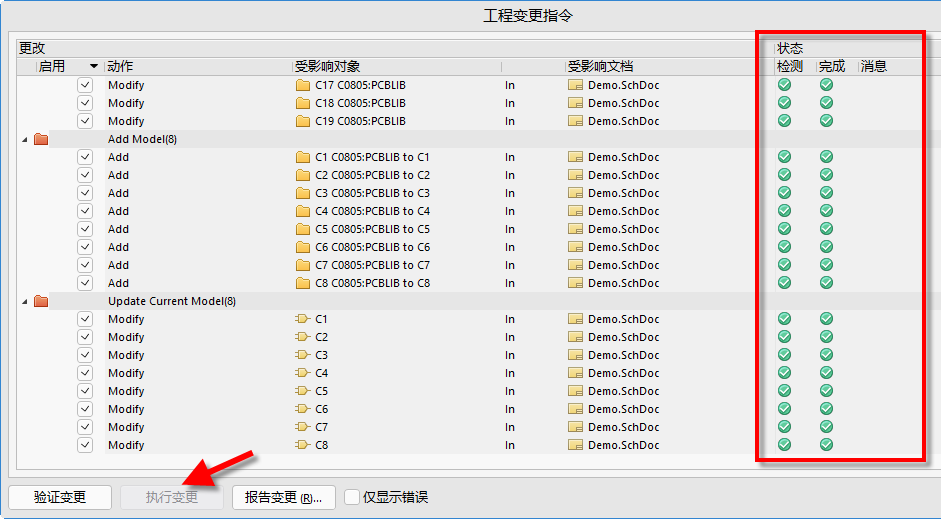941x519 pixels.
Task: Select the C3 C0805:PCBLIB to C3 row text
Action: [x=372, y=193]
